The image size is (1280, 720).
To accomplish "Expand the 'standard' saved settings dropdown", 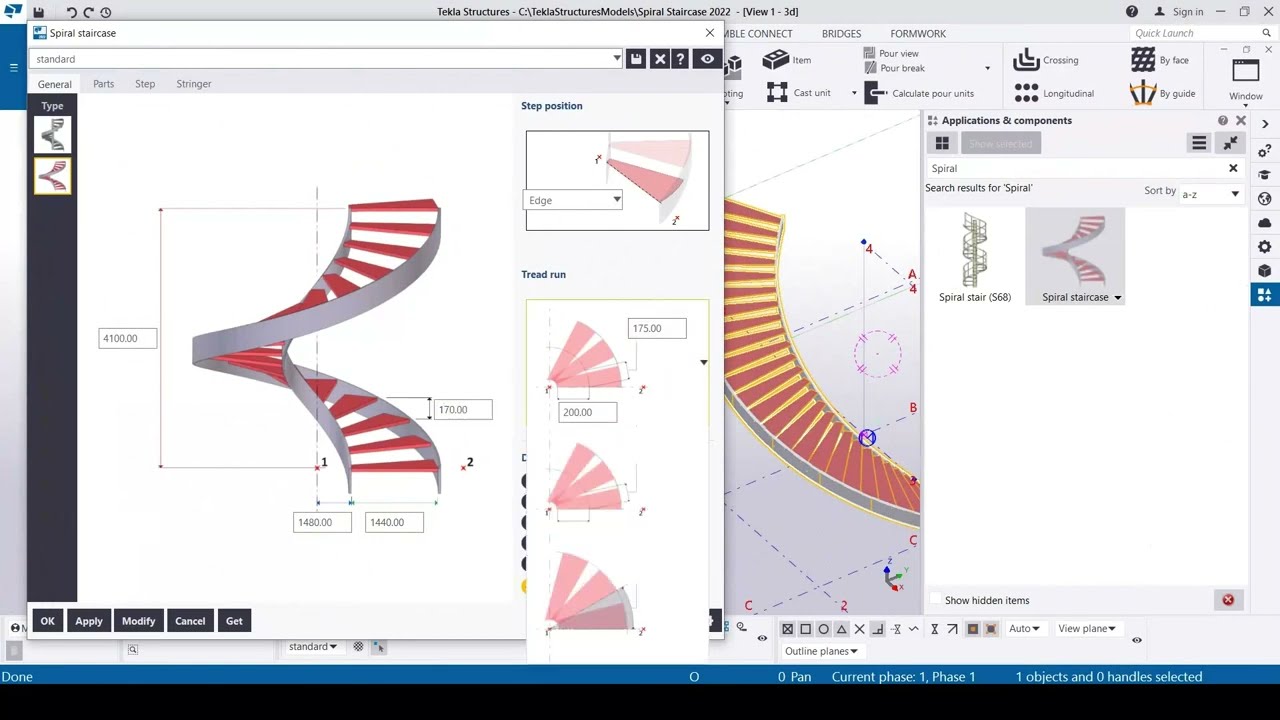I will pyautogui.click(x=617, y=59).
